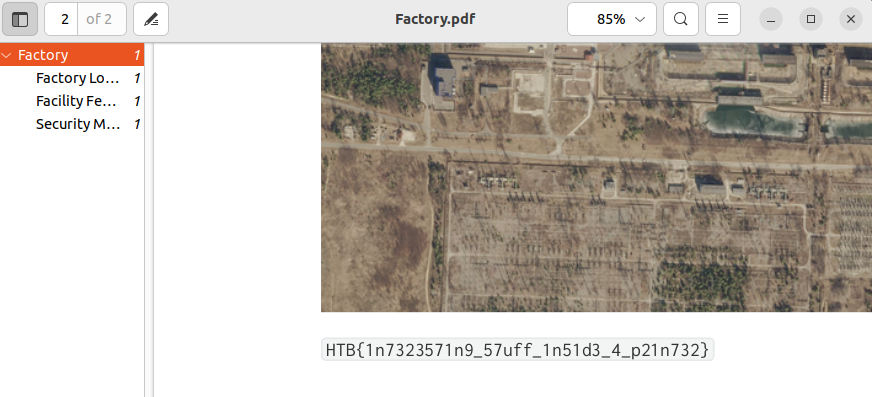
Task: Jump to the 'Security M…' outline entry
Action: [72, 124]
